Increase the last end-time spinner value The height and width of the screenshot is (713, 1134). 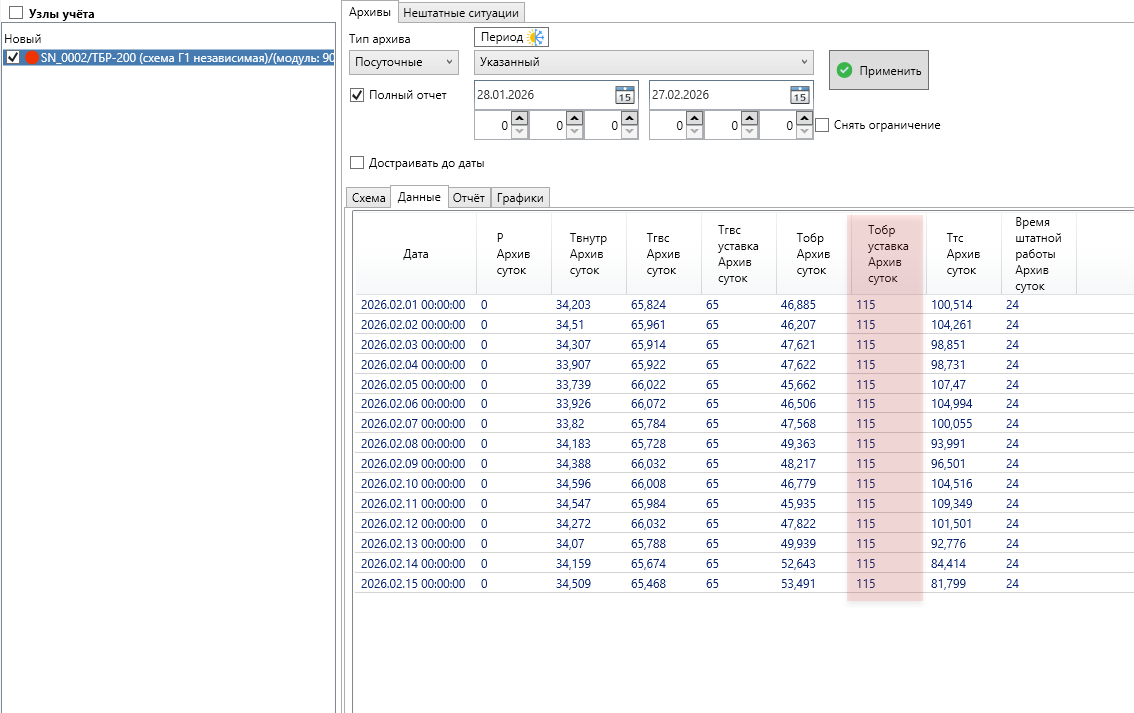pyautogui.click(x=803, y=119)
